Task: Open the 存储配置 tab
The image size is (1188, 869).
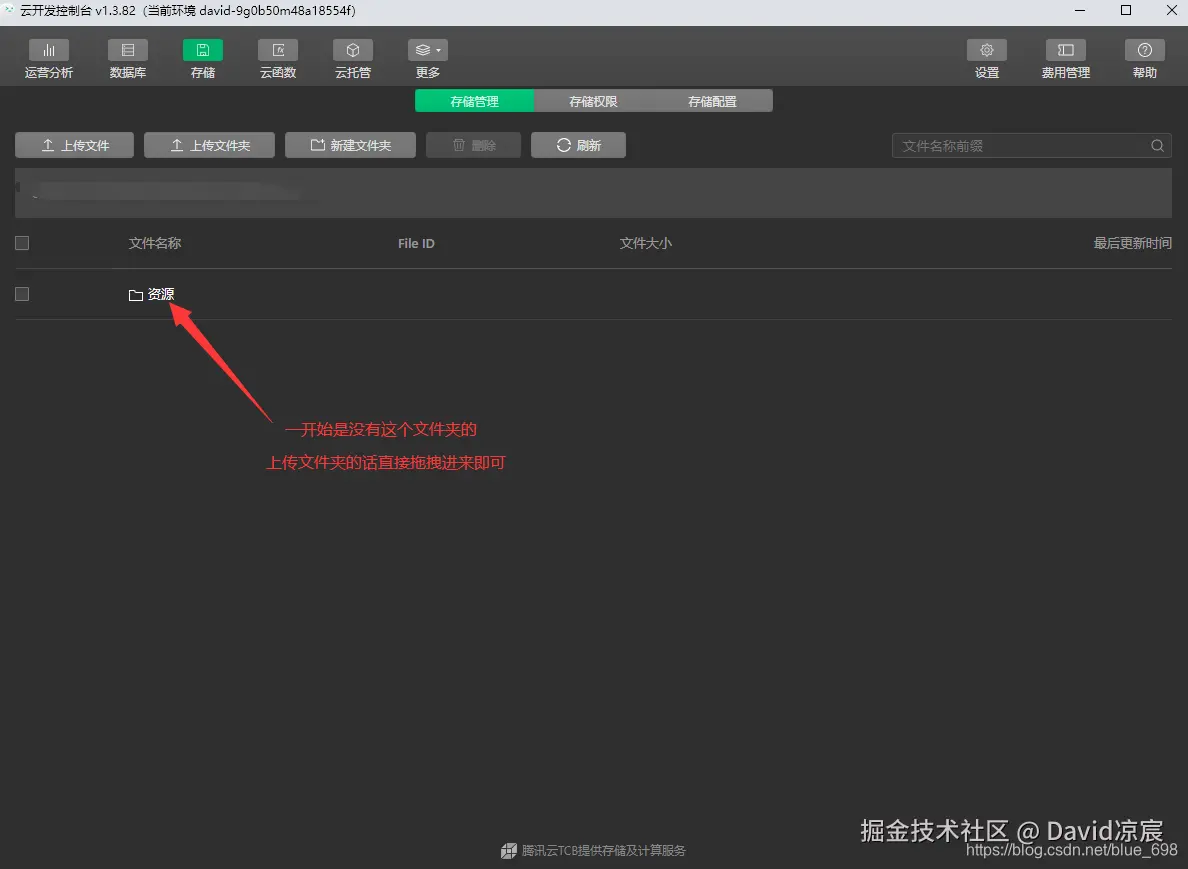Action: tap(711, 100)
